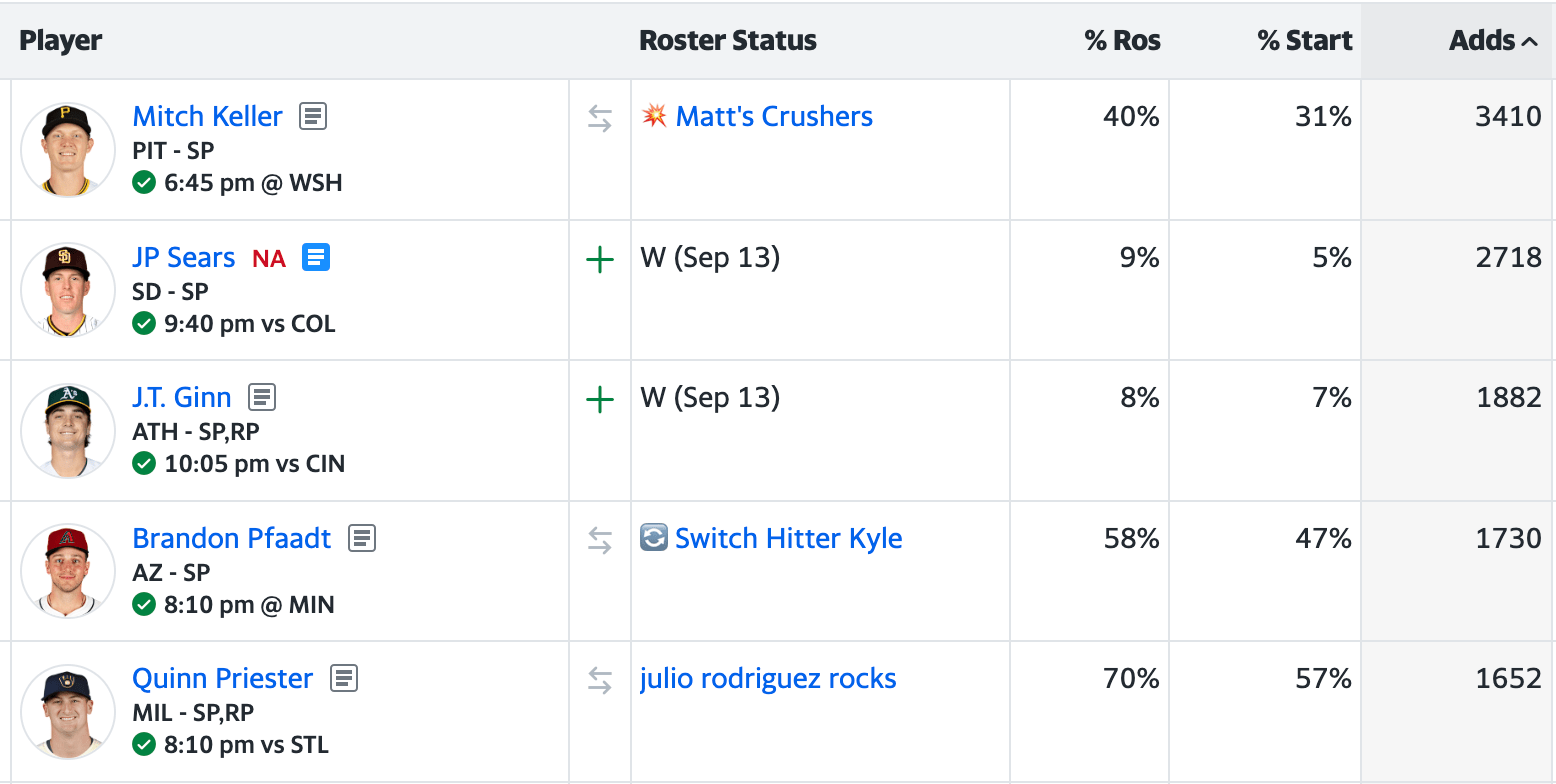Propose trade for Mitch Keller via arrows icon
This screenshot has width=1556, height=784.
click(x=599, y=120)
